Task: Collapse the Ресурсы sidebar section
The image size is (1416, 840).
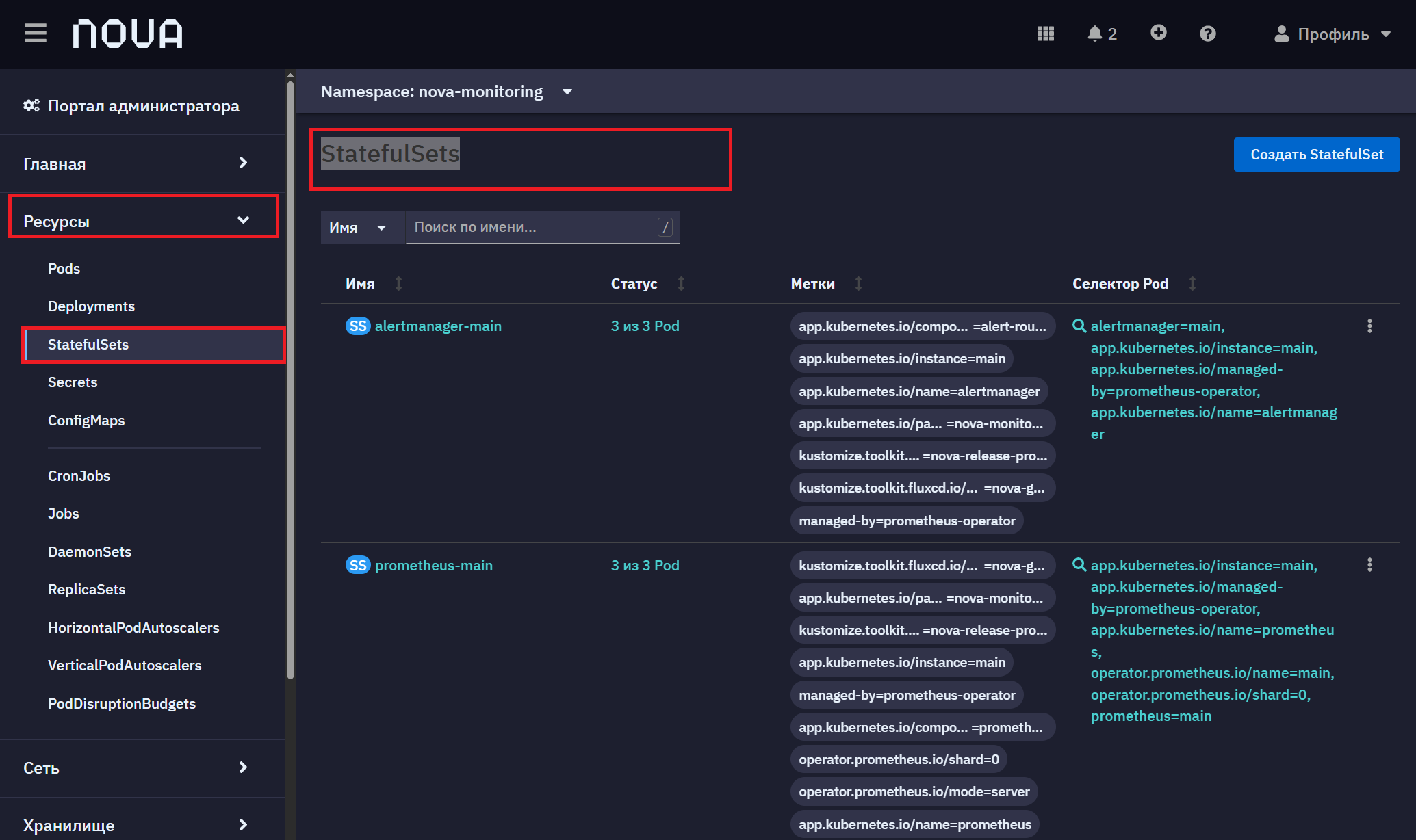Action: [144, 221]
